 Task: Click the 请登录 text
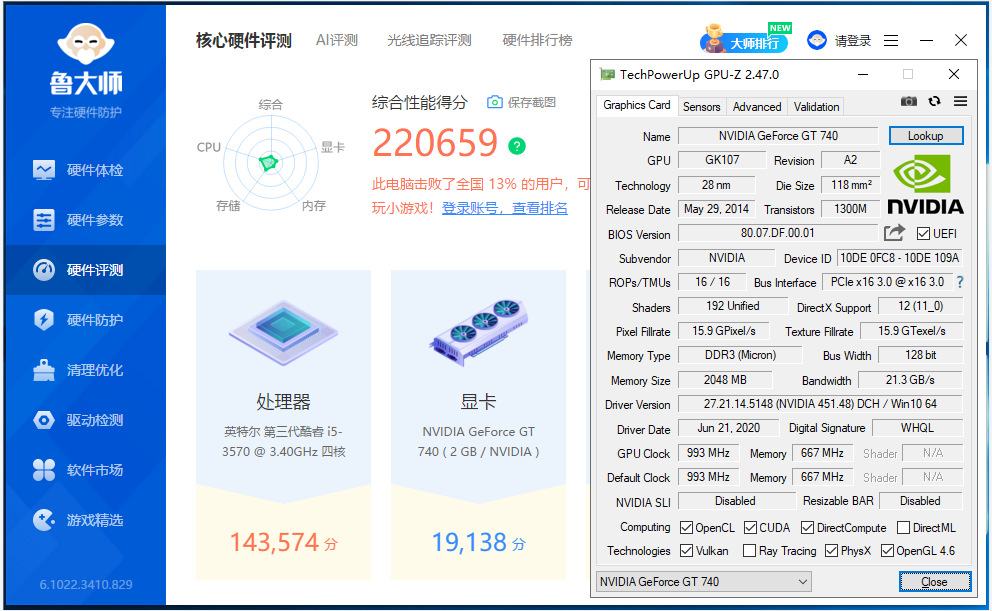point(853,41)
